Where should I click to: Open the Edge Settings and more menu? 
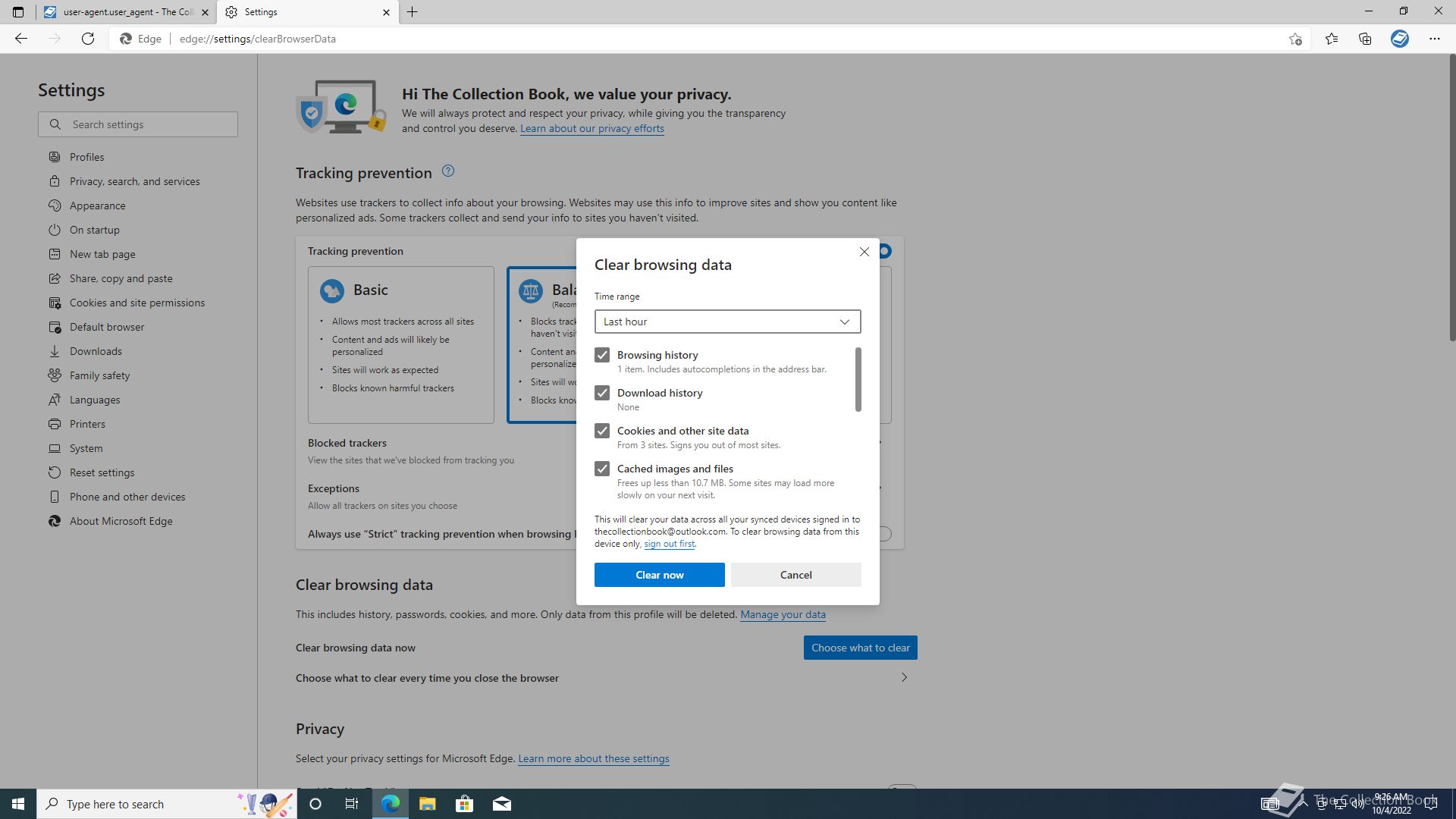pos(1434,39)
